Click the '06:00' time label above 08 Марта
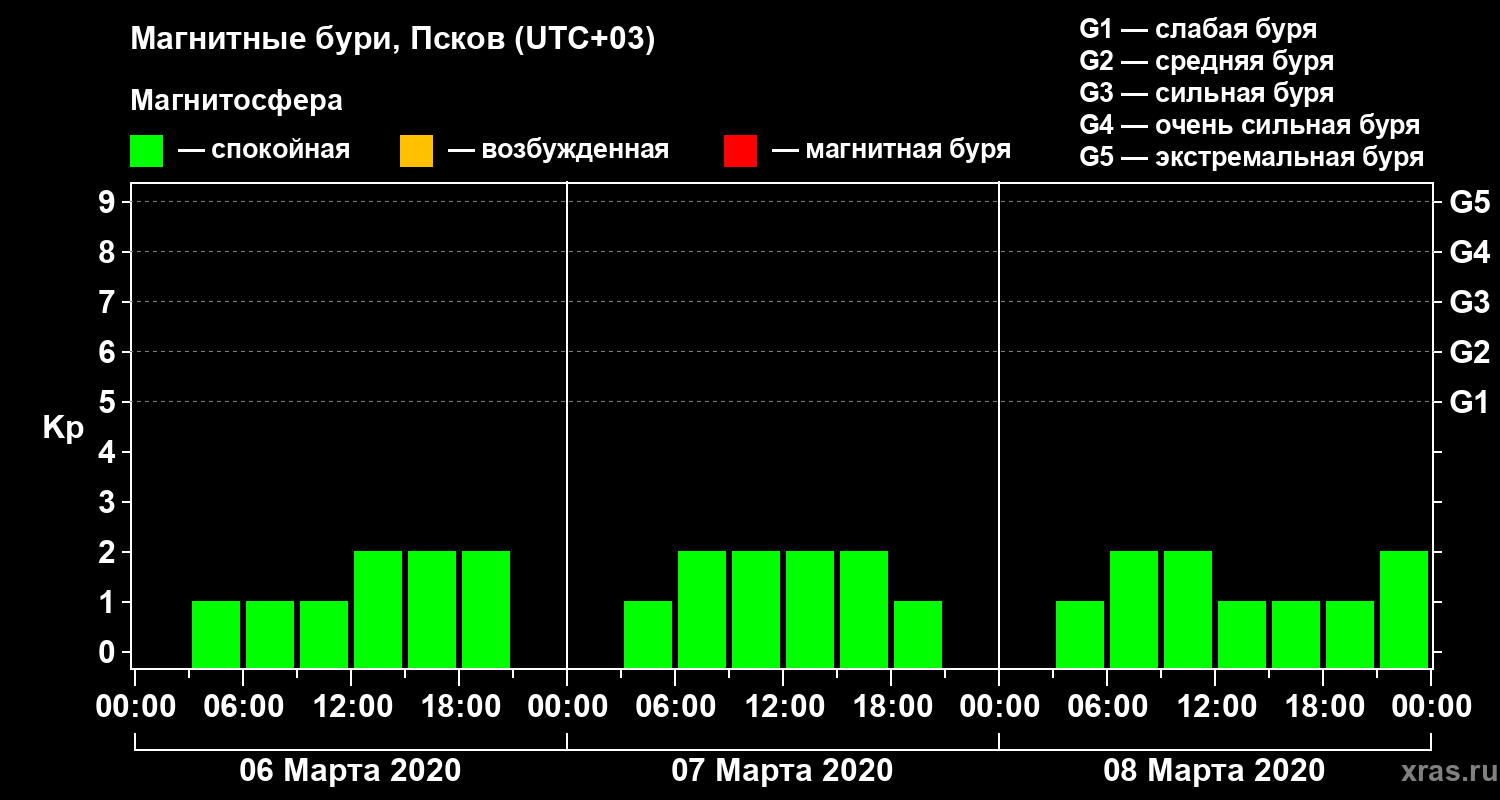The image size is (1500, 800). (x=1107, y=707)
